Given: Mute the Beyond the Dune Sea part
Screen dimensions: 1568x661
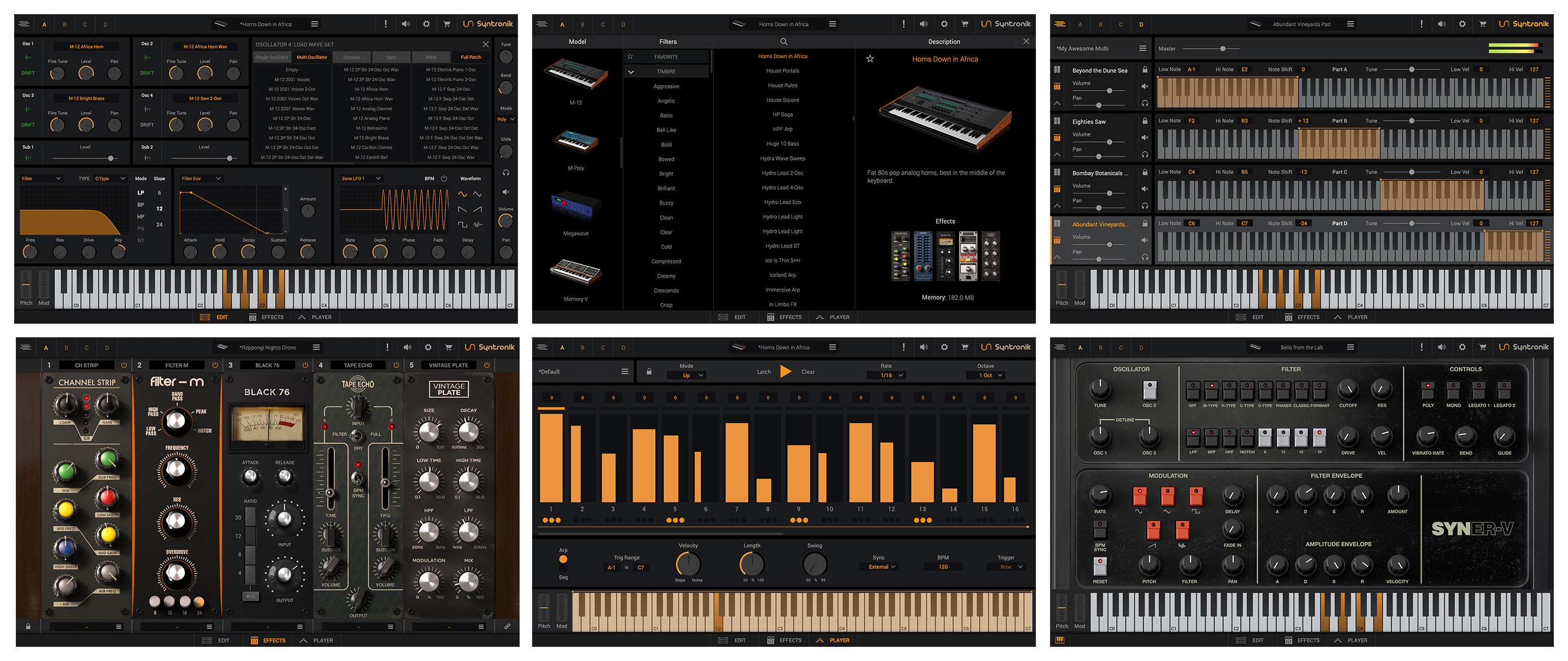Looking at the screenshot, I should (1145, 86).
